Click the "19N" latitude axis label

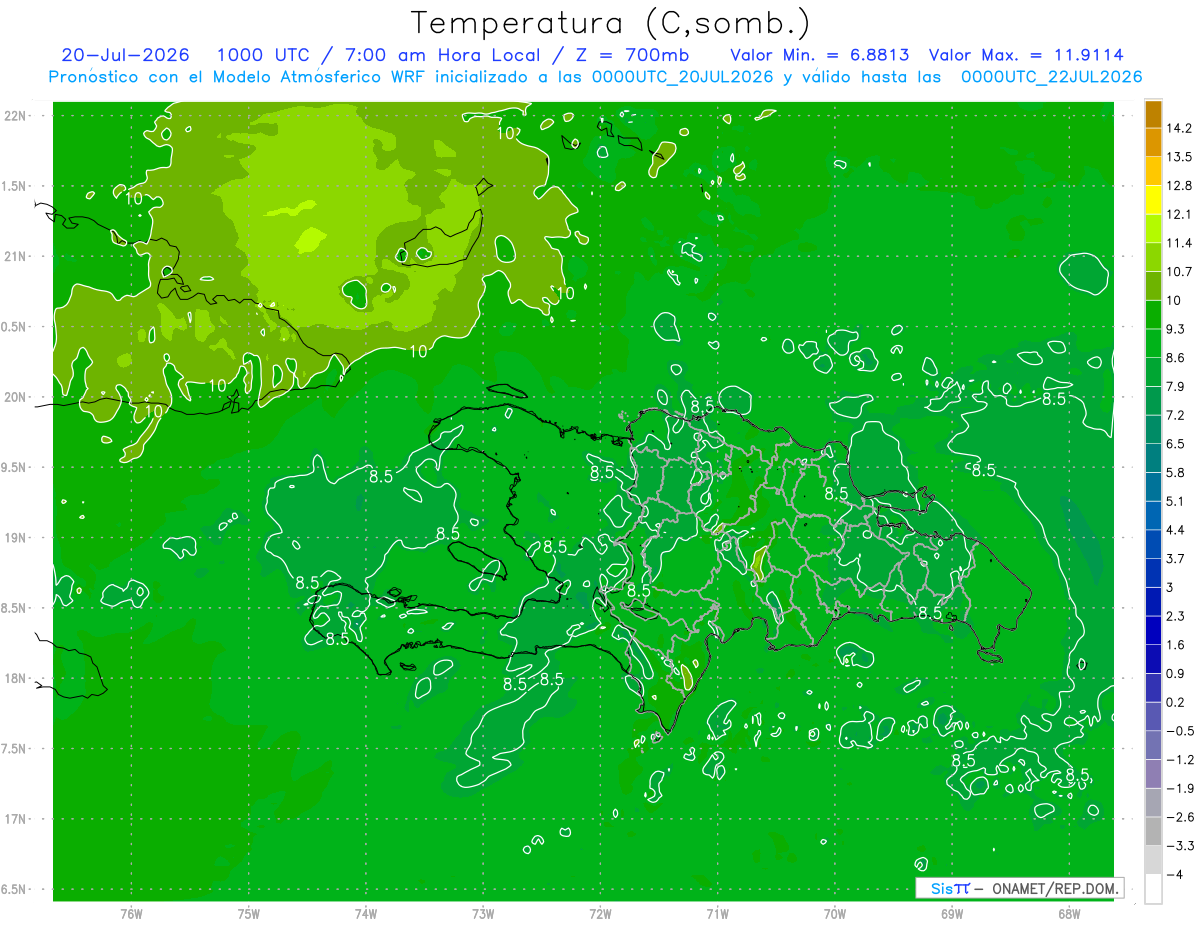click(x=14, y=538)
